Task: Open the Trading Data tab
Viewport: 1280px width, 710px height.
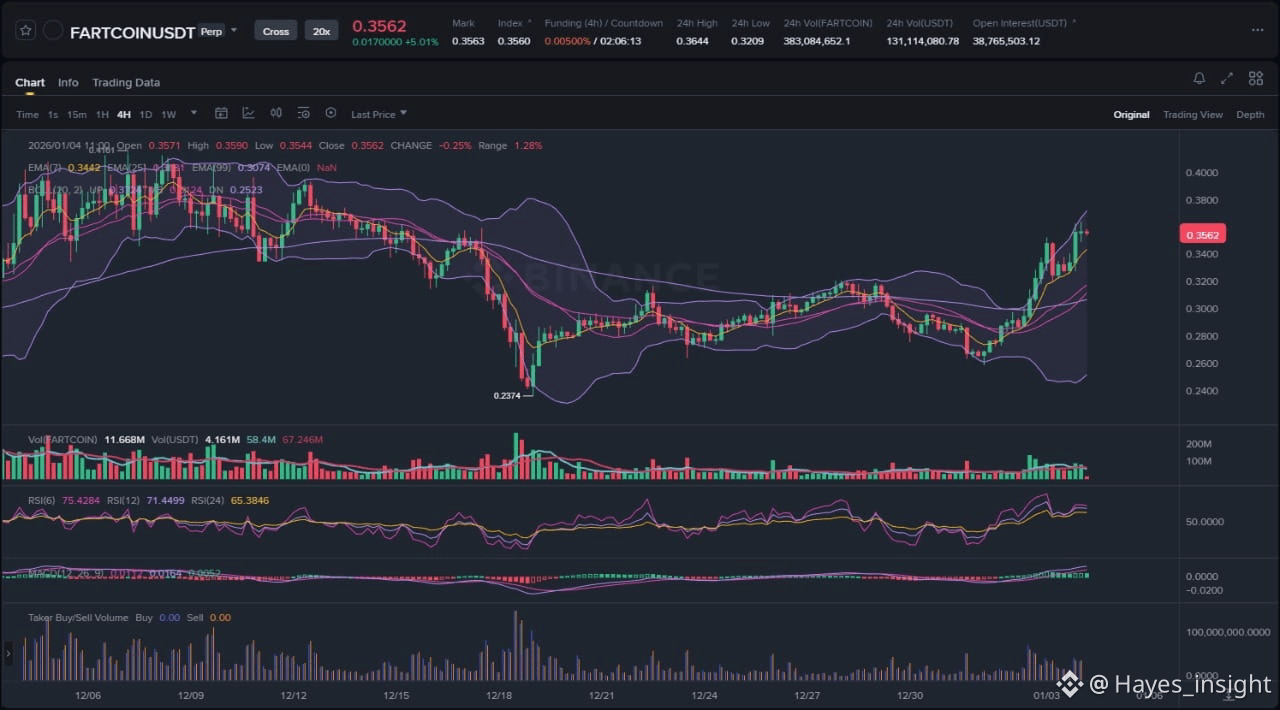Action: (126, 83)
